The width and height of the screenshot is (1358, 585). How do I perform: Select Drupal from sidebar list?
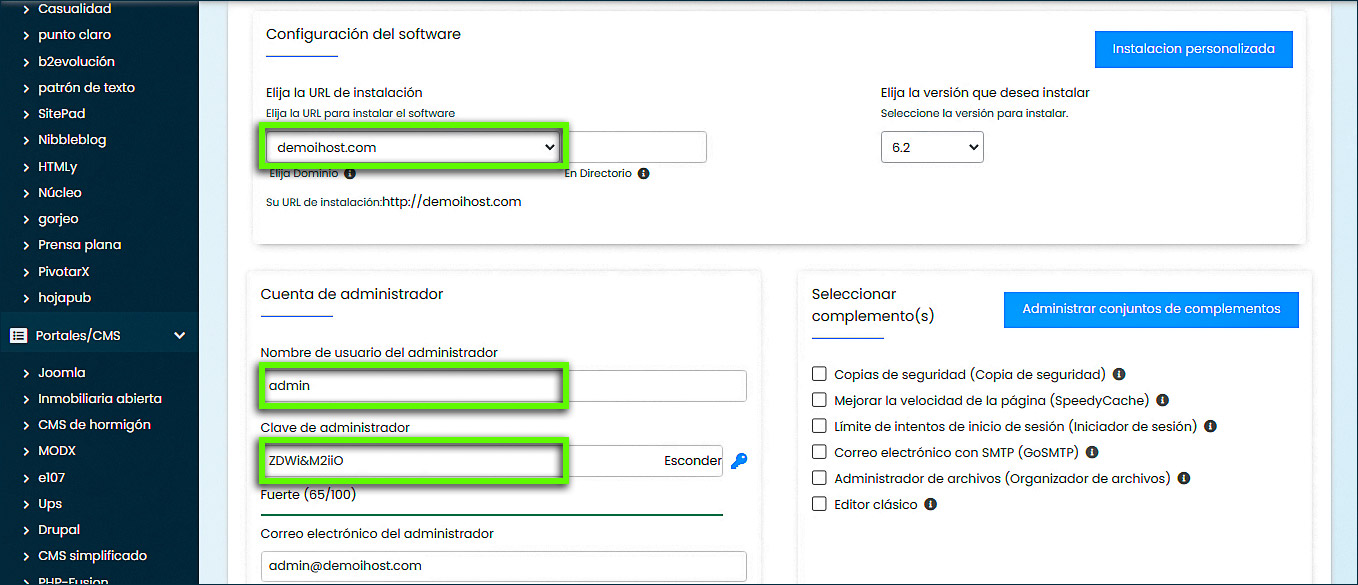[x=59, y=529]
